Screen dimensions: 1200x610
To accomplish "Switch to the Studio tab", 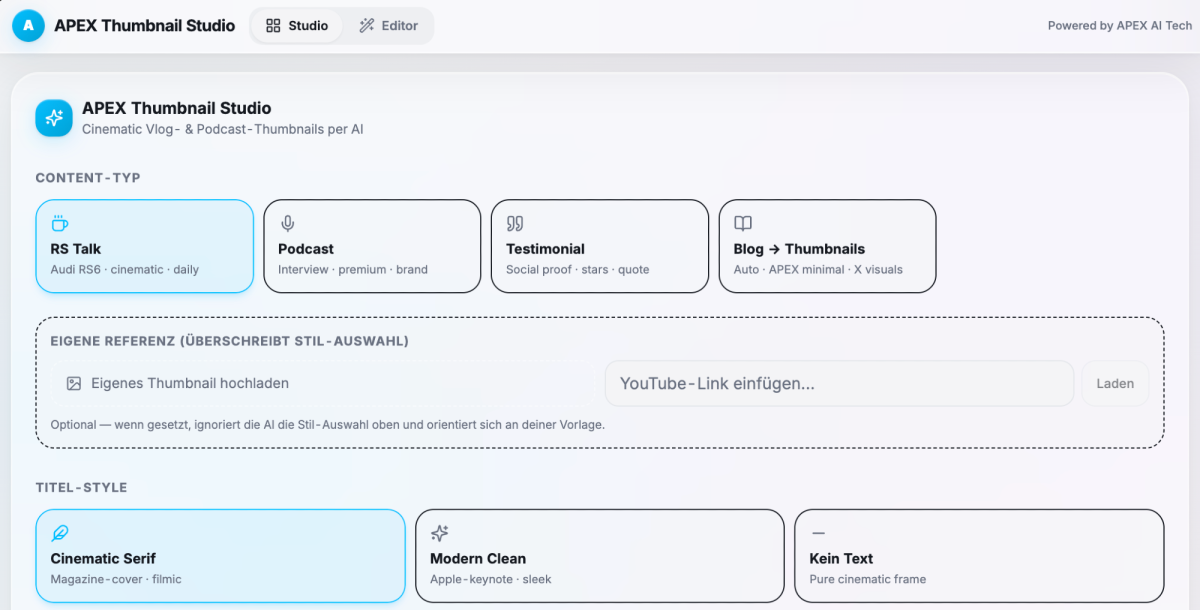I will [297, 26].
